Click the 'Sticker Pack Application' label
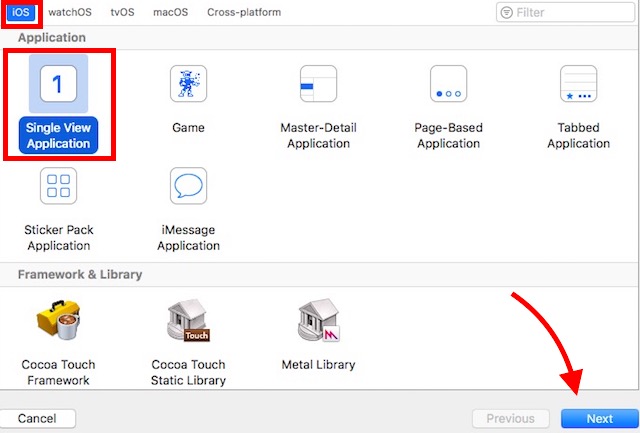This screenshot has width=640, height=433. tap(58, 238)
